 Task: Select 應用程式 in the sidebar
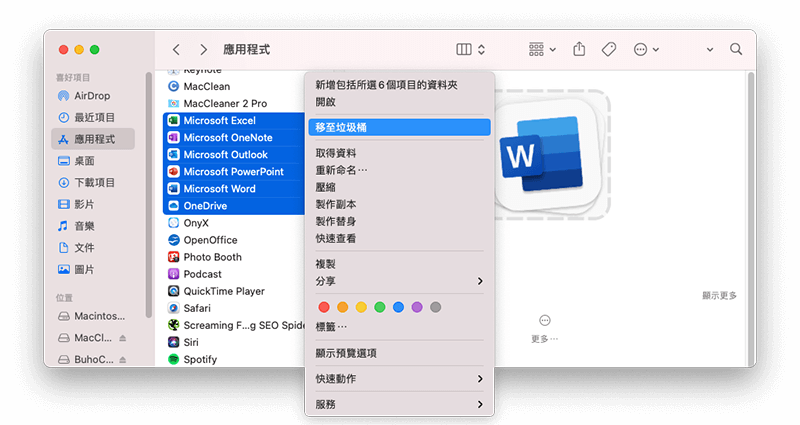tap(93, 139)
